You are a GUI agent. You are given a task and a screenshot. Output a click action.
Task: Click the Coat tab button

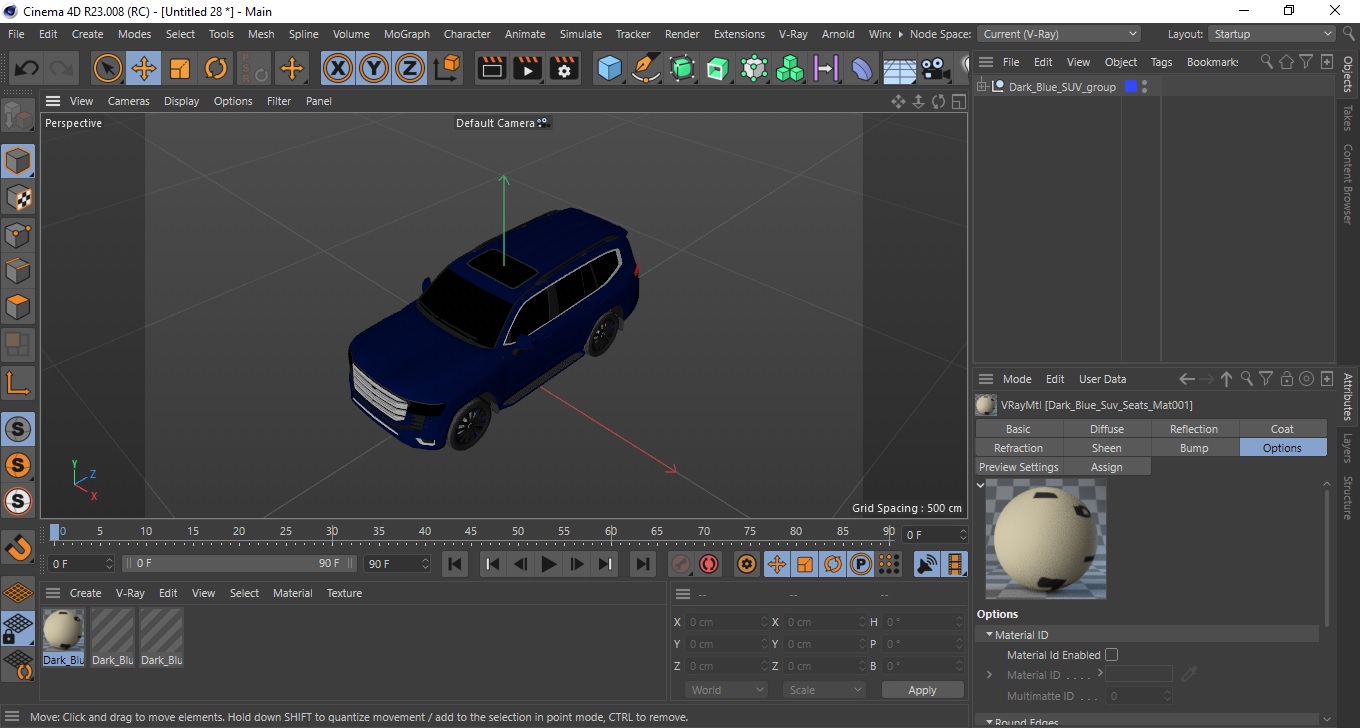tap(1283, 429)
